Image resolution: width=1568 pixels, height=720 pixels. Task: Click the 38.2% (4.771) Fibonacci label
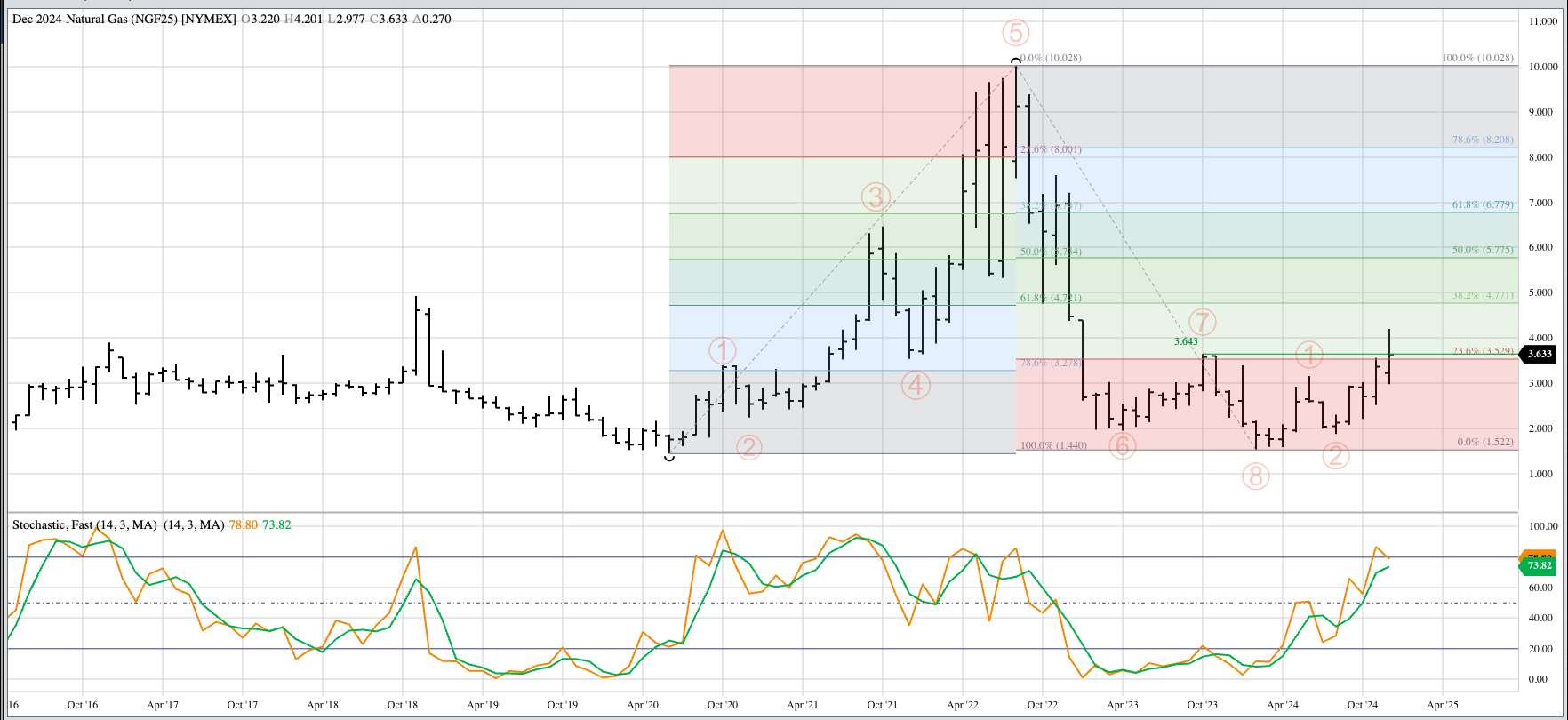click(1482, 296)
